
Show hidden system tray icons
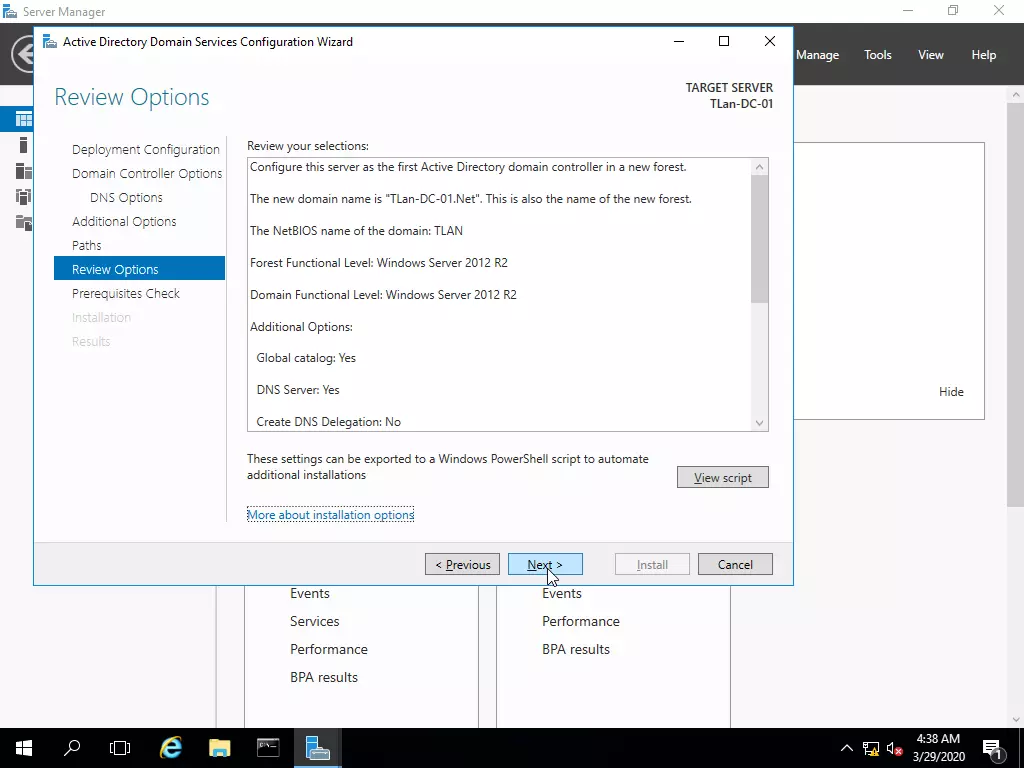point(846,748)
